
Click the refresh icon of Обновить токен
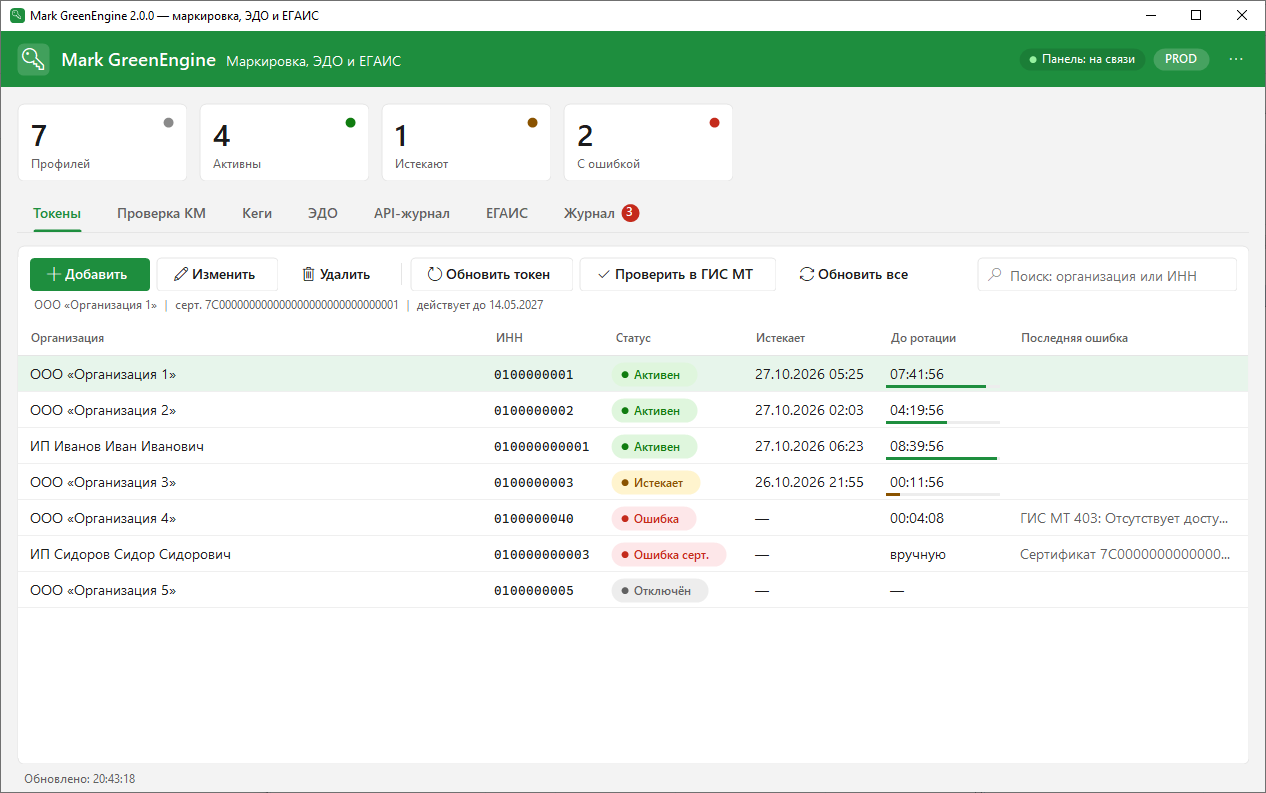[x=435, y=274]
